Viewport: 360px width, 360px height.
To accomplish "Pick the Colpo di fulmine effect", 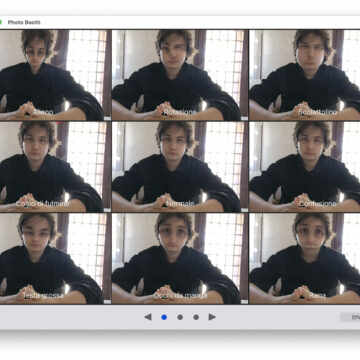I will point(55,167).
